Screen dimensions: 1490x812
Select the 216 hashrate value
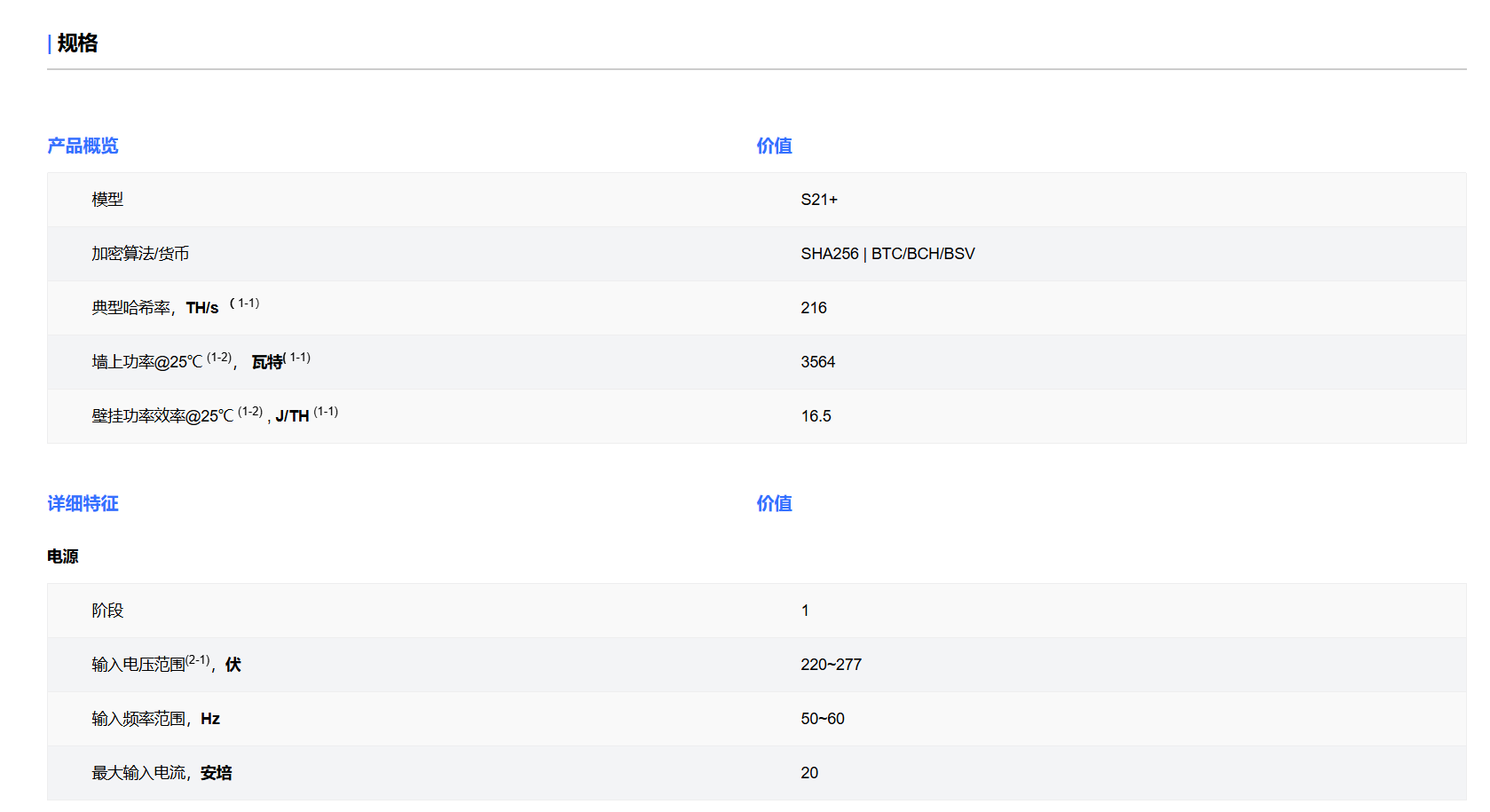pos(813,308)
